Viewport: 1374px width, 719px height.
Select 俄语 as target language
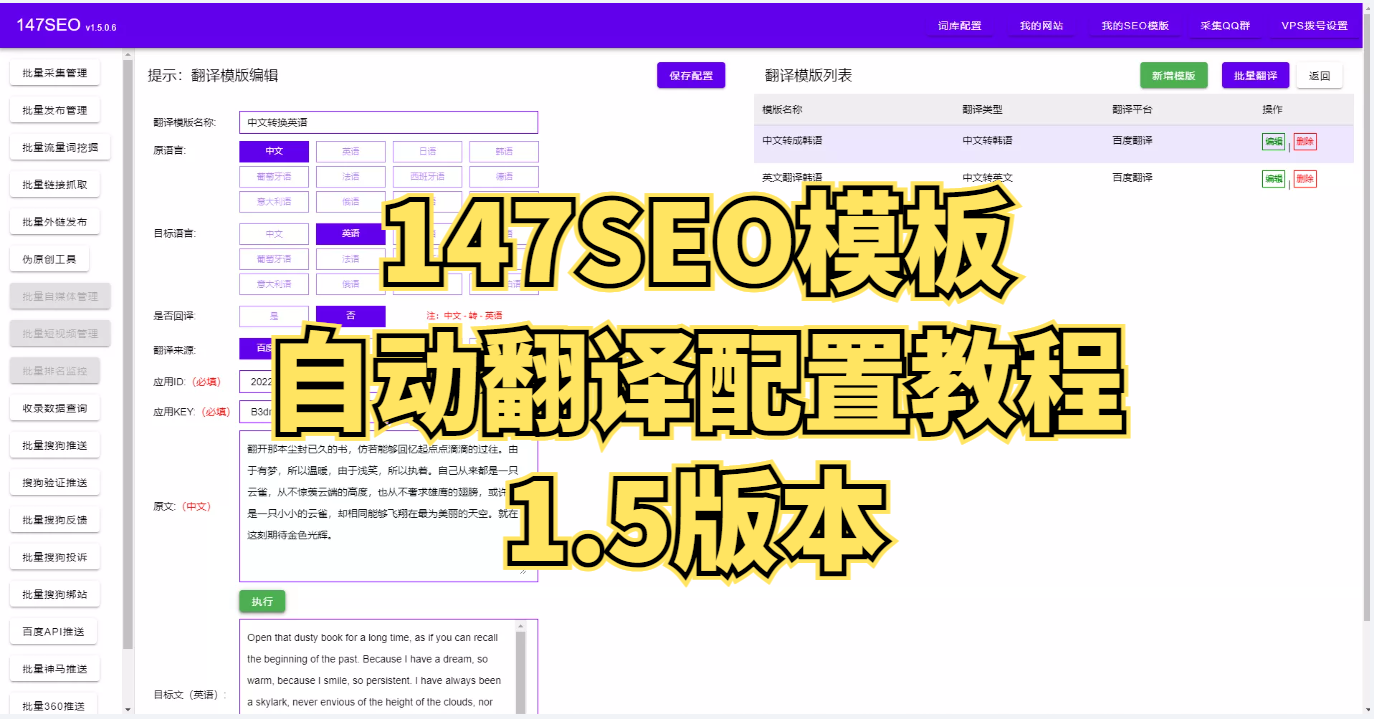point(350,284)
